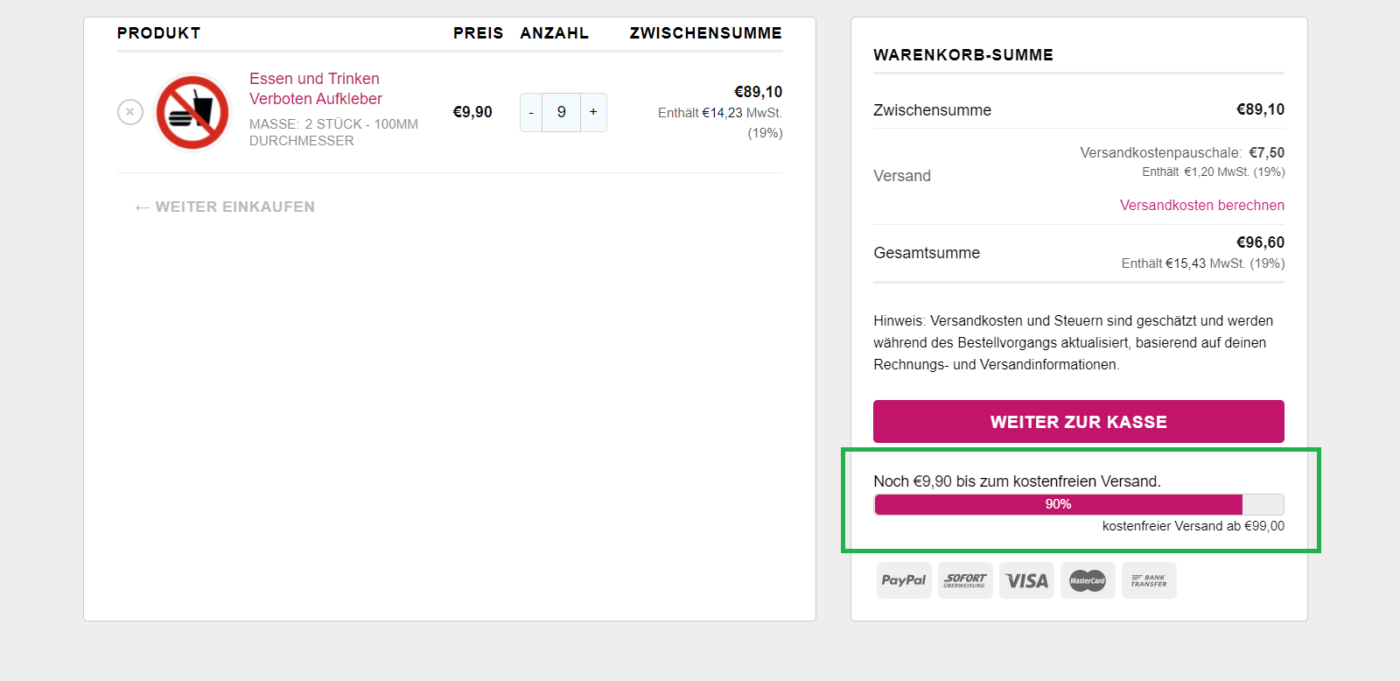
Task: Increase quantity with the plus button
Action: coord(593,112)
